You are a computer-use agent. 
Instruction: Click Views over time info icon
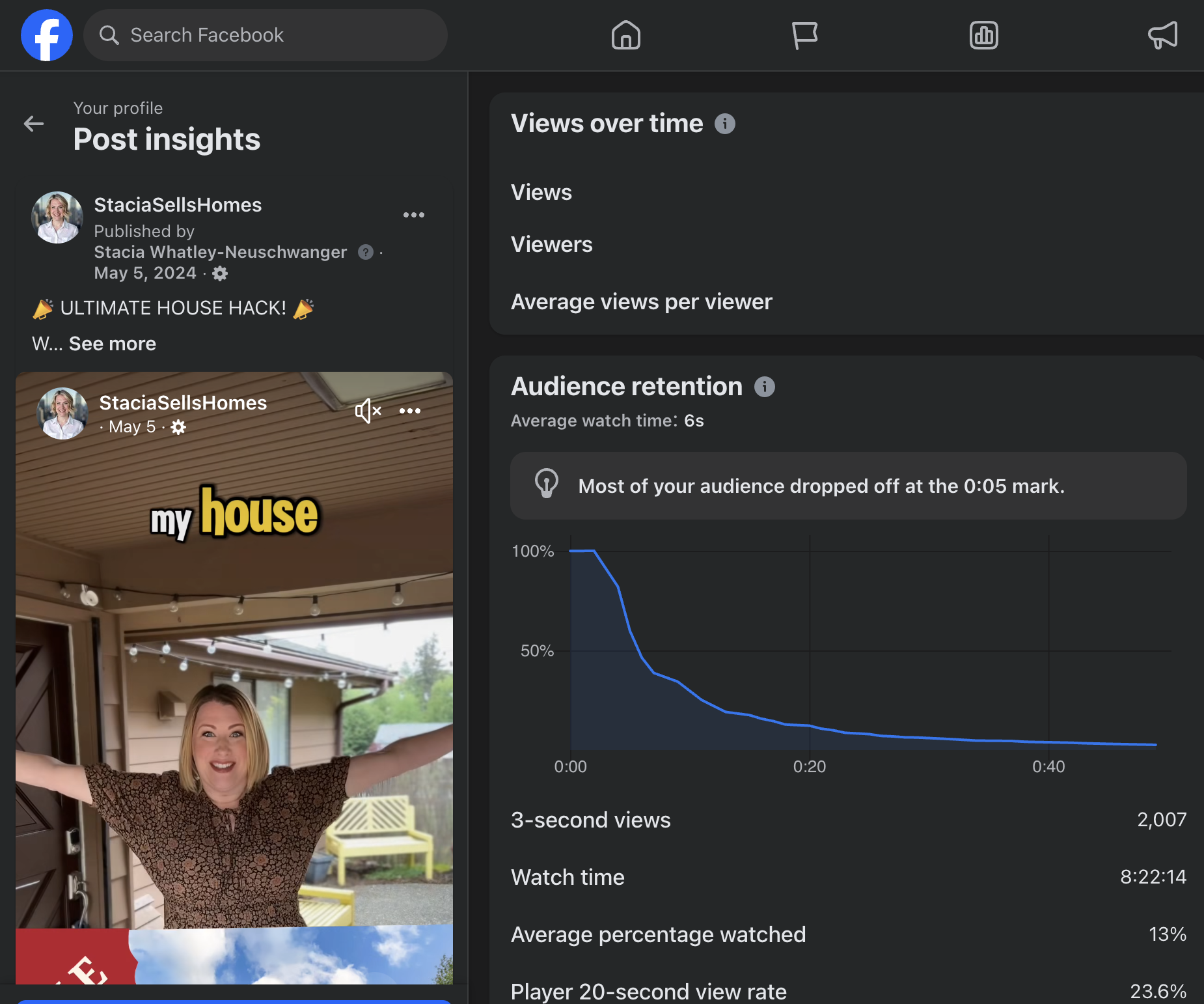click(x=725, y=124)
